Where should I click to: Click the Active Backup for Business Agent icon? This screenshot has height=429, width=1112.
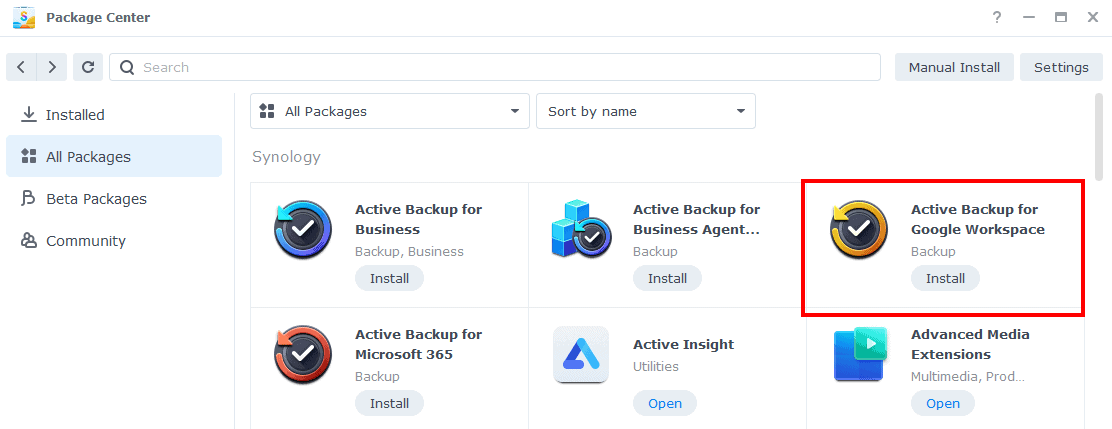tap(581, 229)
